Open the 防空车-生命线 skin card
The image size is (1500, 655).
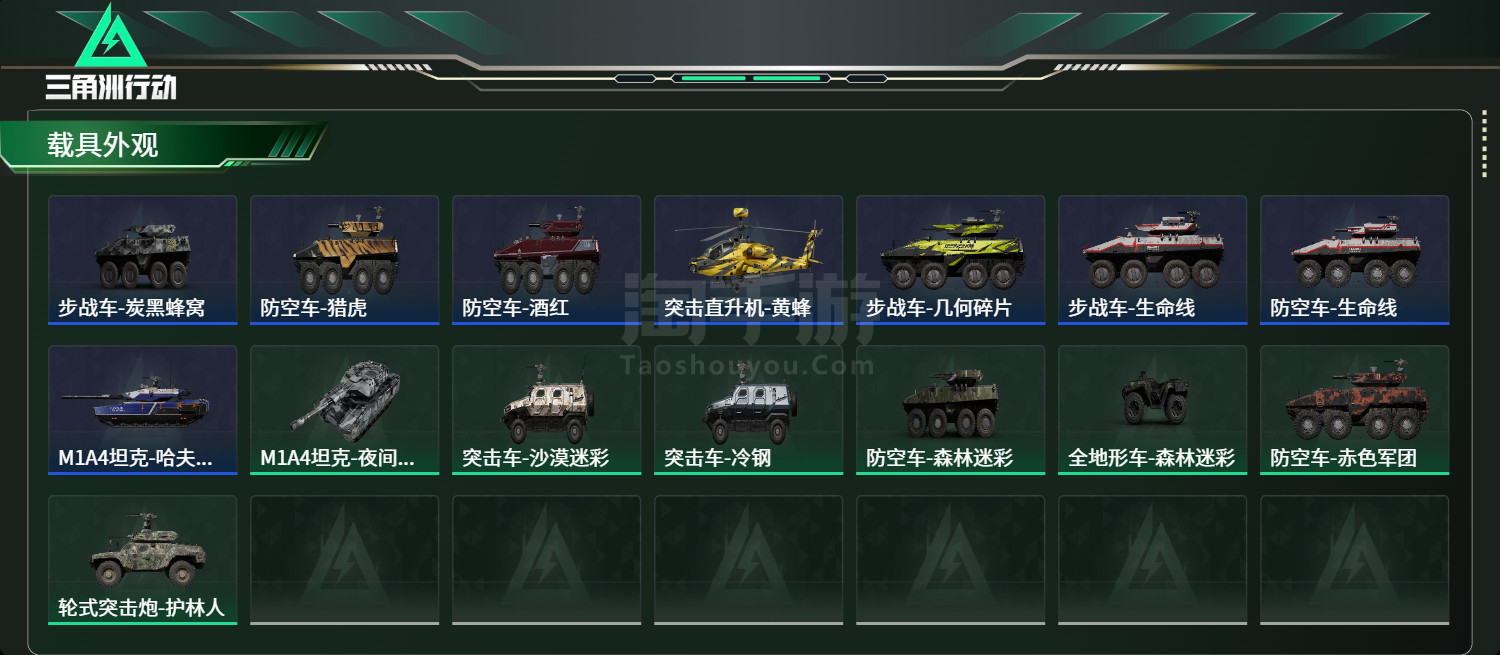tap(1354, 260)
